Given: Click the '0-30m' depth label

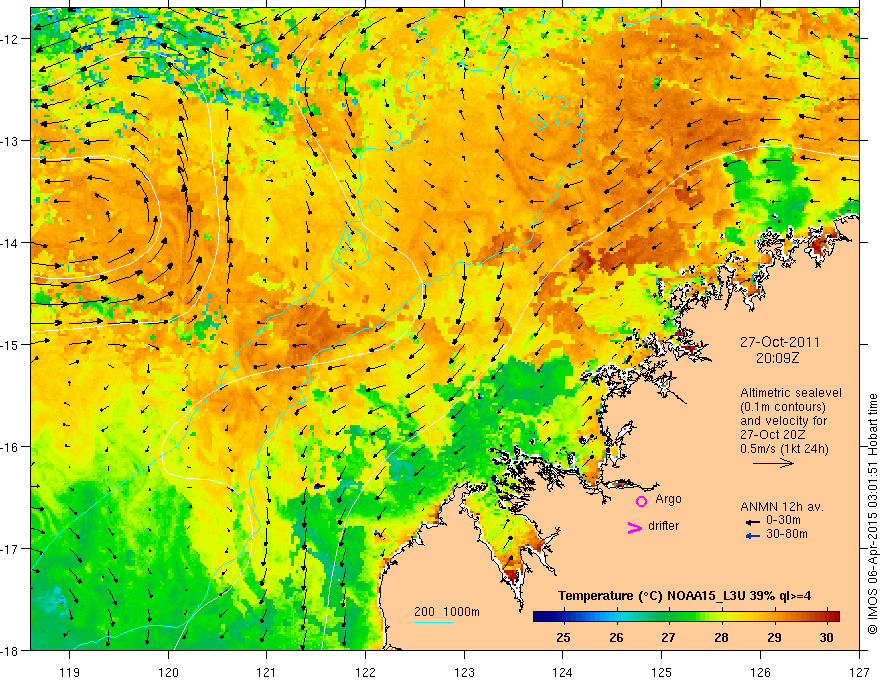Looking at the screenshot, I should coord(783,520).
